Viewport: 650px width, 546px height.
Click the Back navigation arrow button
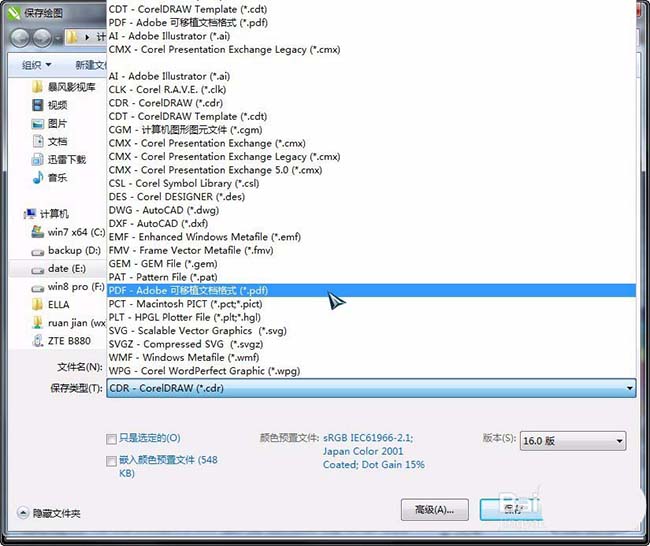click(19, 38)
